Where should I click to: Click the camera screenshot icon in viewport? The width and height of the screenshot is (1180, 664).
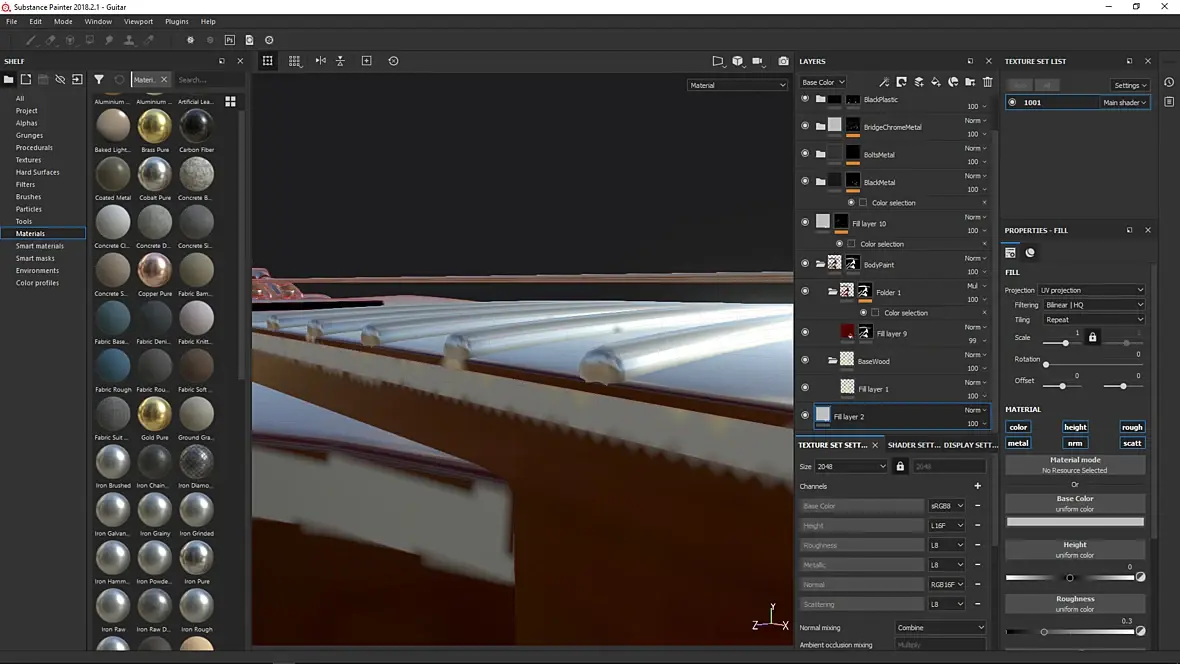click(783, 61)
